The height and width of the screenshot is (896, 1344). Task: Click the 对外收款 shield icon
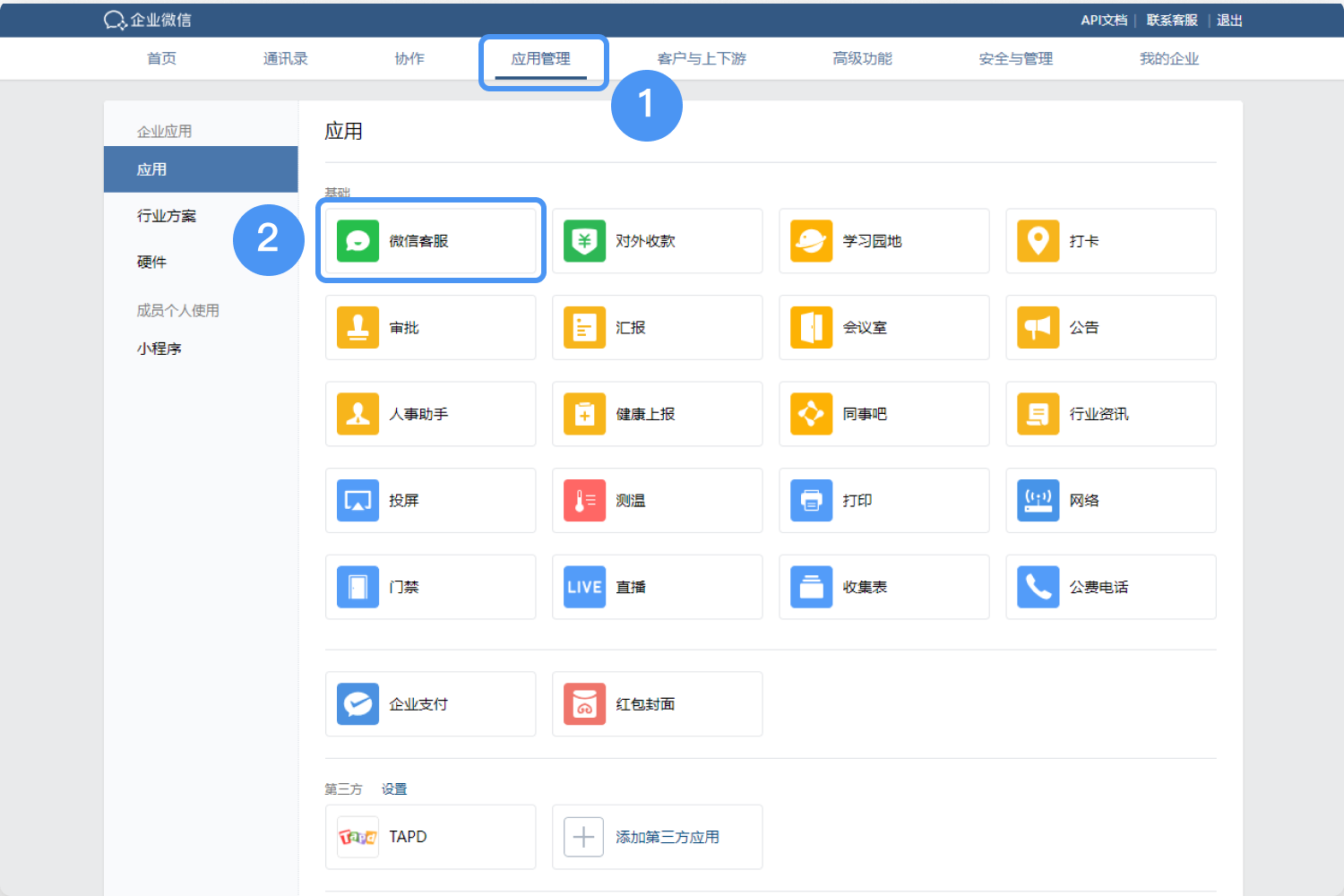[x=584, y=241]
